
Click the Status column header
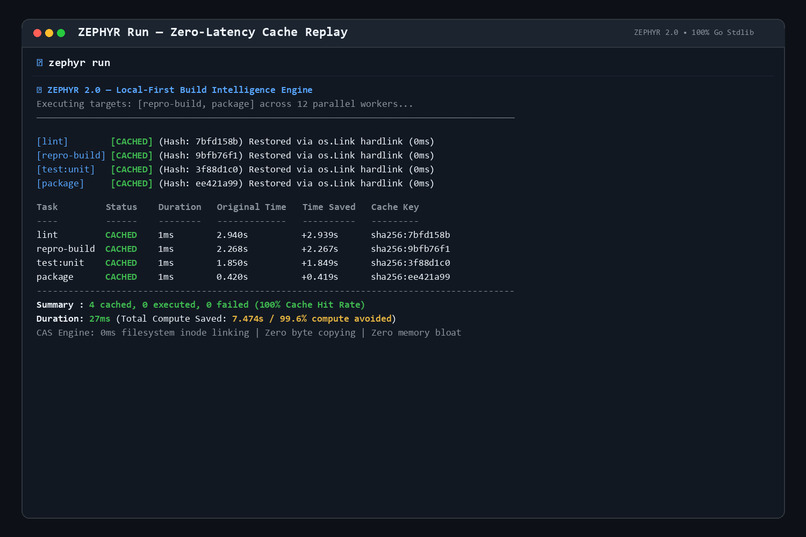[121, 207]
